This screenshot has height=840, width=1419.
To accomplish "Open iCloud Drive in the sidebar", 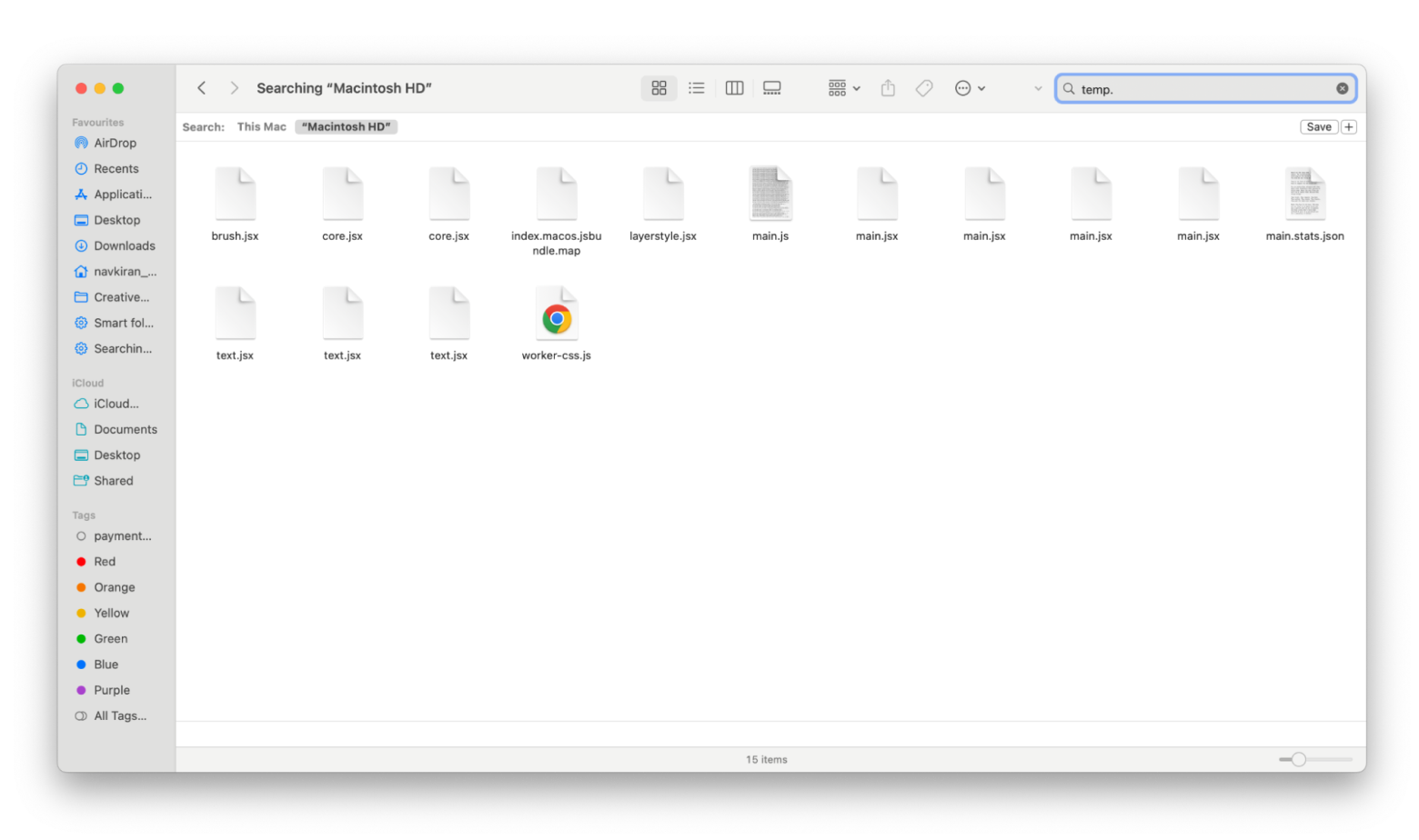I will point(116,404).
